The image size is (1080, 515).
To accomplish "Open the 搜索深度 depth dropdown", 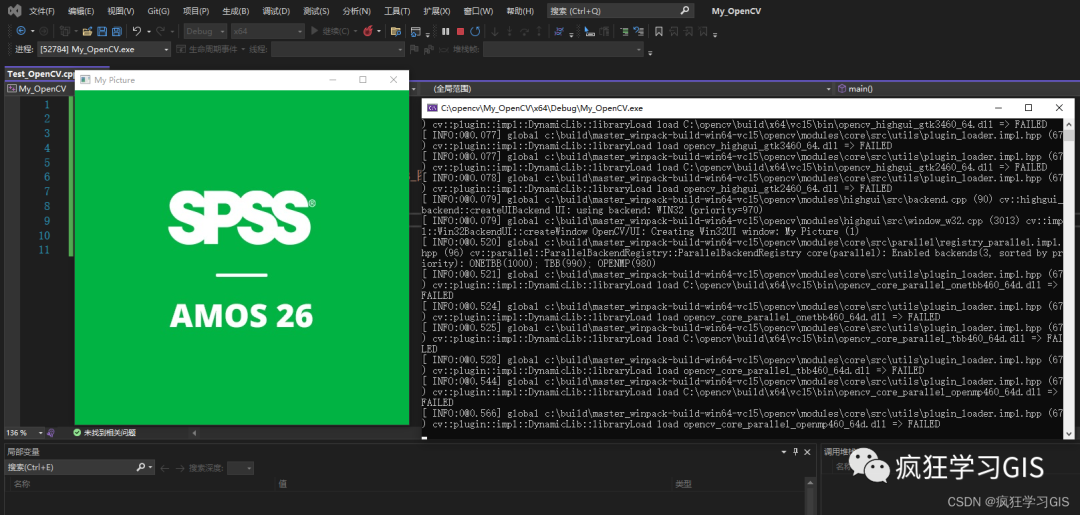I will (240, 468).
